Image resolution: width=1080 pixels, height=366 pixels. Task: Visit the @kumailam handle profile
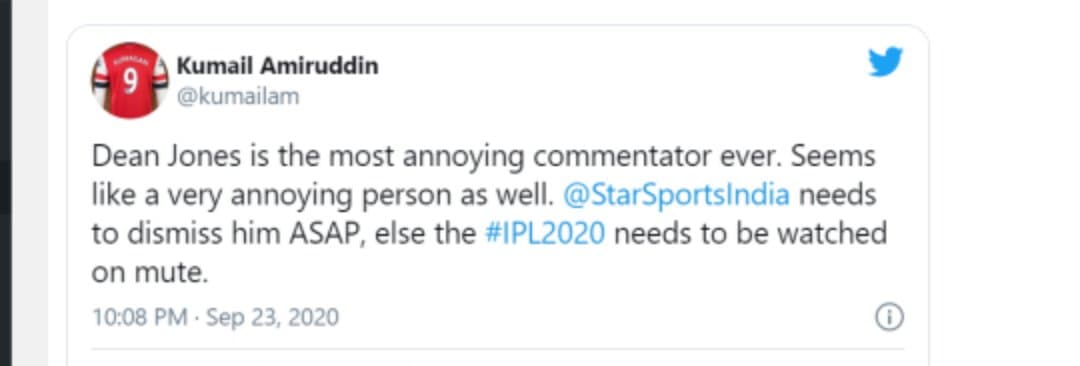(238, 96)
